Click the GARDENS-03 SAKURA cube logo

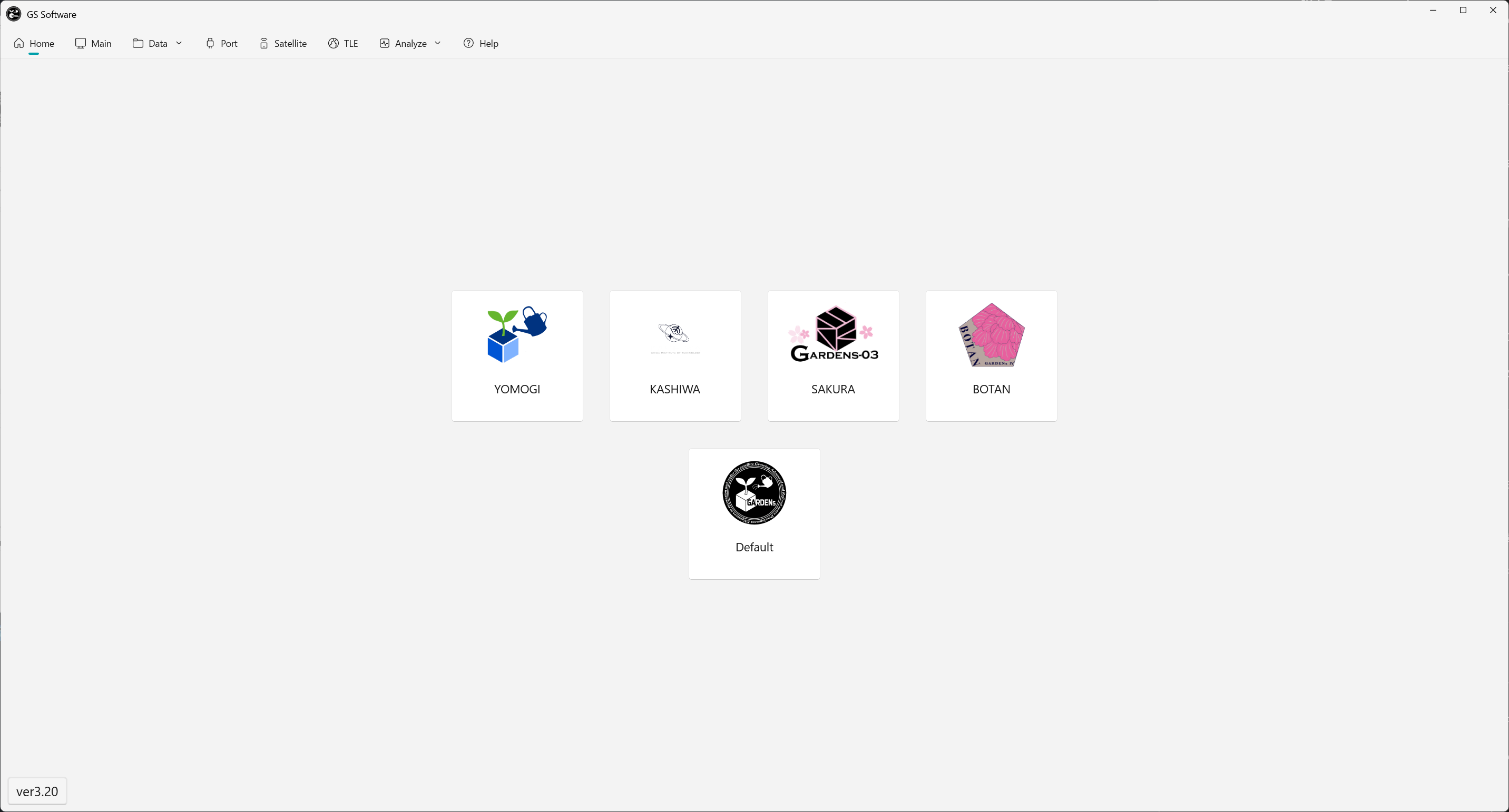(834, 334)
